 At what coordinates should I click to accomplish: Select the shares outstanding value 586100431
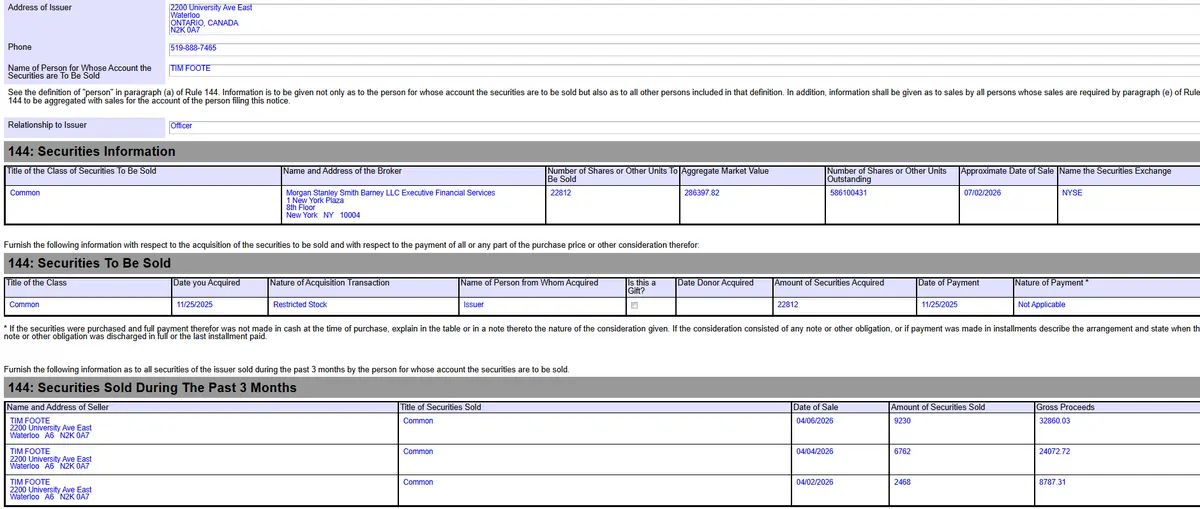pyautogui.click(x=848, y=193)
